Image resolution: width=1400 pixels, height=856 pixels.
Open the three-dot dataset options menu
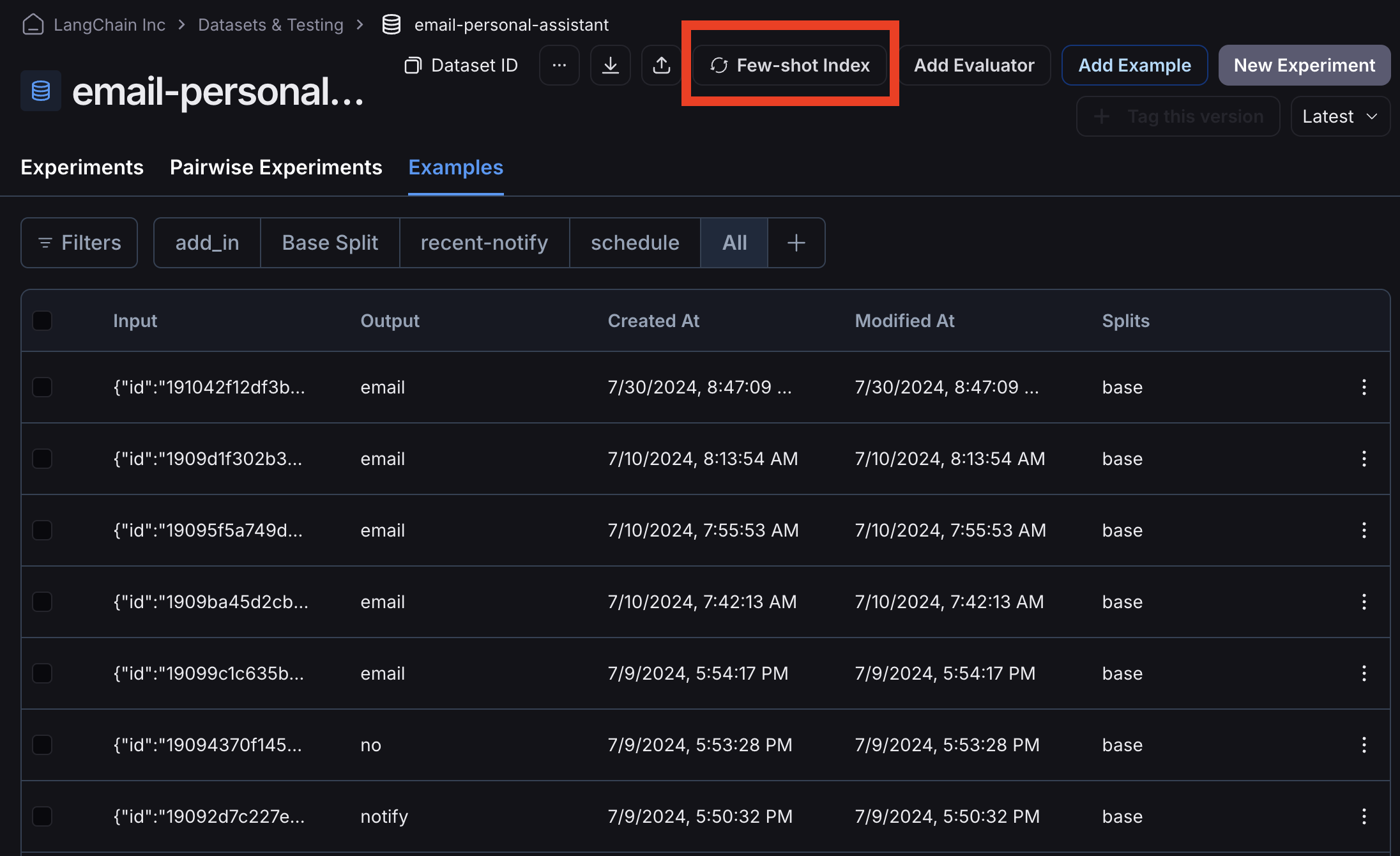[559, 65]
